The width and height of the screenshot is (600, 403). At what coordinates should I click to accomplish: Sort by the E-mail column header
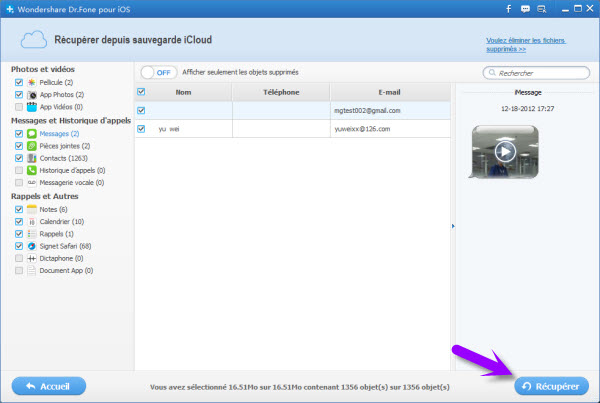[390, 92]
